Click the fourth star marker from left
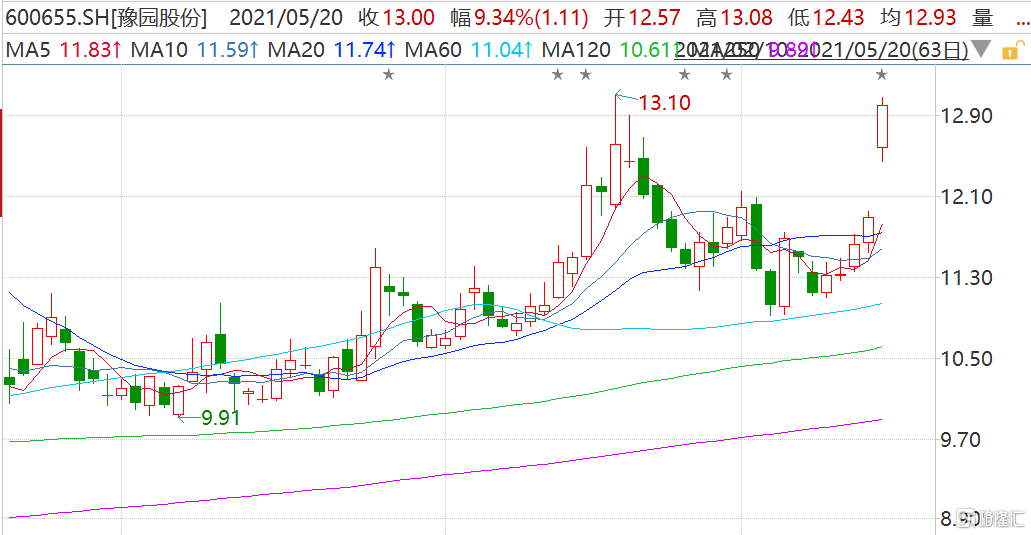1031x535 pixels. 684,75
